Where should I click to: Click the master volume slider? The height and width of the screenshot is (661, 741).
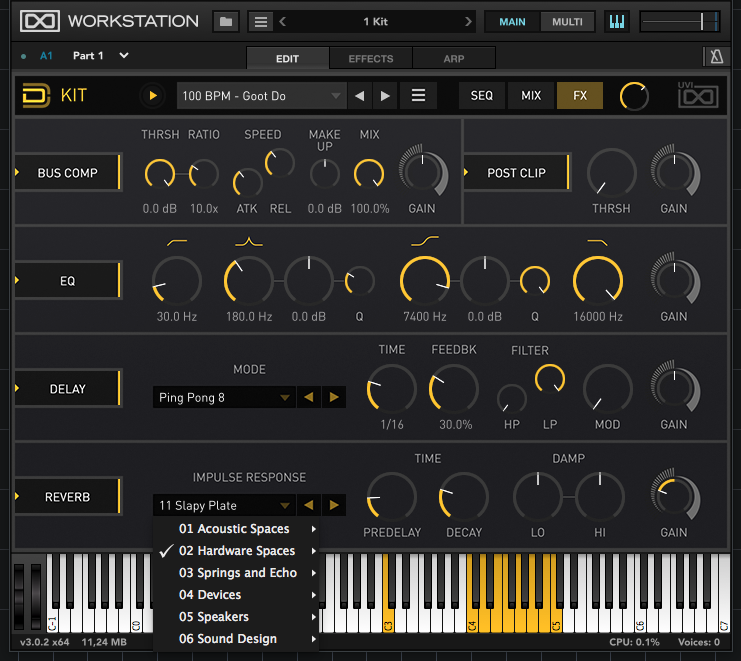[679, 21]
